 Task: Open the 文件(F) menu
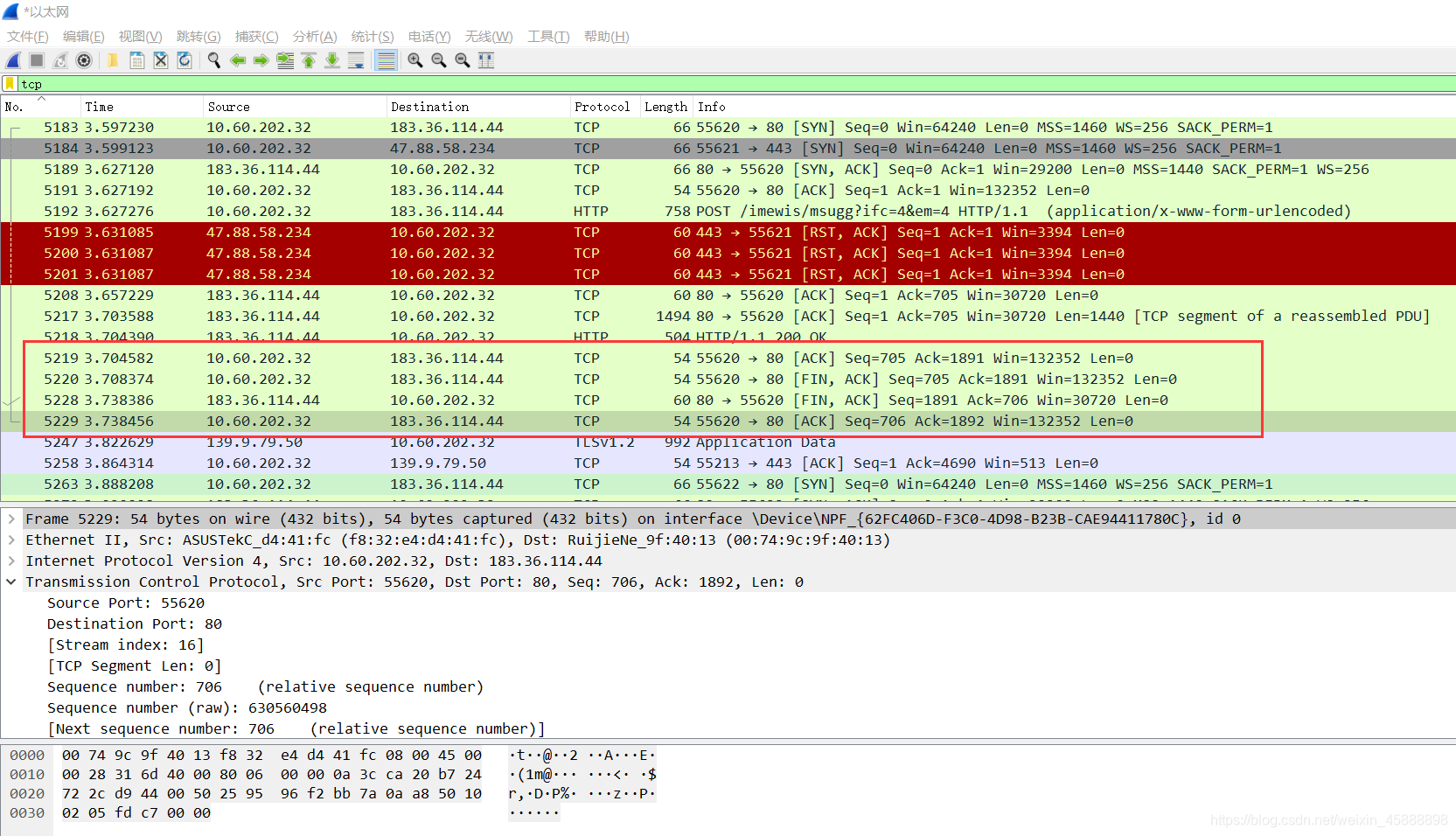tap(28, 37)
